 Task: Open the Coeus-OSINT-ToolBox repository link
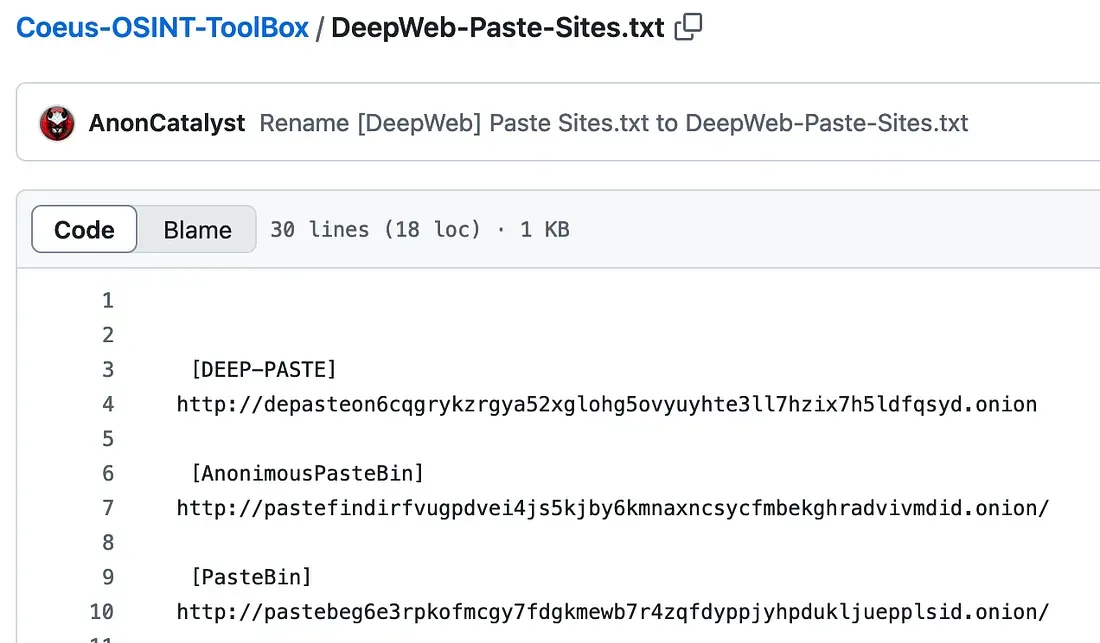(163, 28)
